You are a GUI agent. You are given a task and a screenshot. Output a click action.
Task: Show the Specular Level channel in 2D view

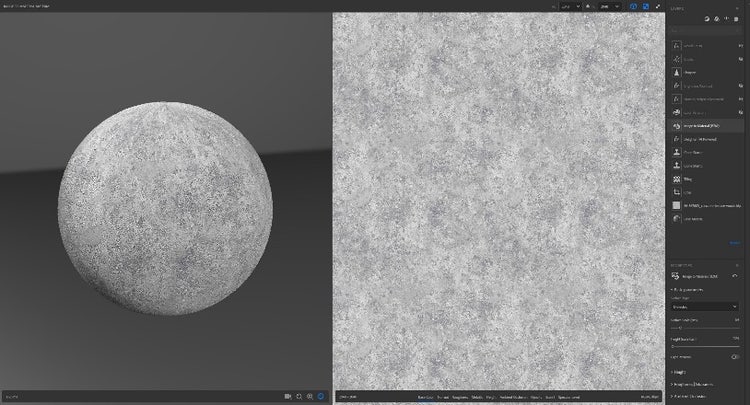pyautogui.click(x=569, y=397)
